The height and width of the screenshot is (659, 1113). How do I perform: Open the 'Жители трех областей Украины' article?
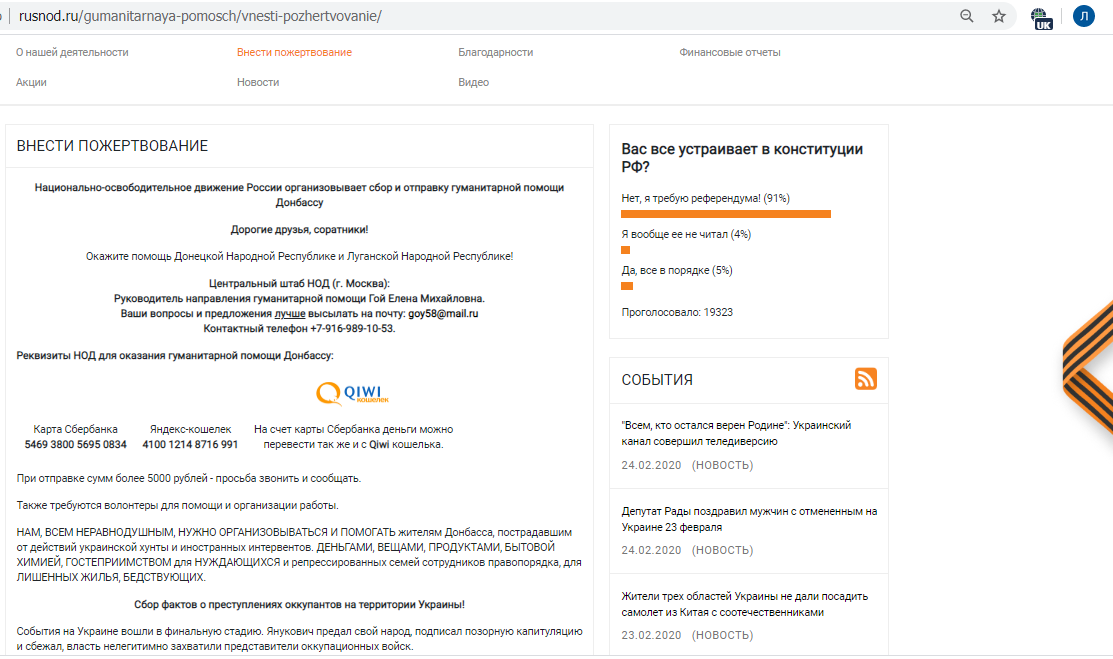coord(744,604)
